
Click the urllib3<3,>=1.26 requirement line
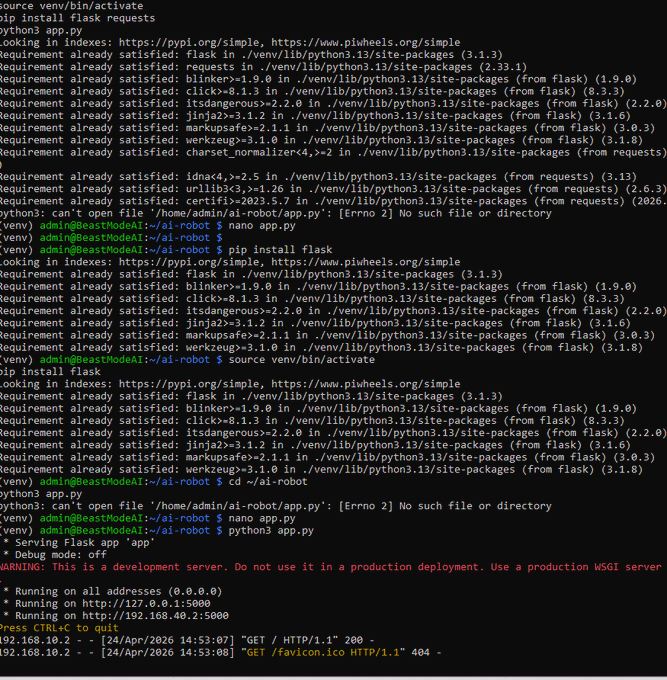[333, 189]
